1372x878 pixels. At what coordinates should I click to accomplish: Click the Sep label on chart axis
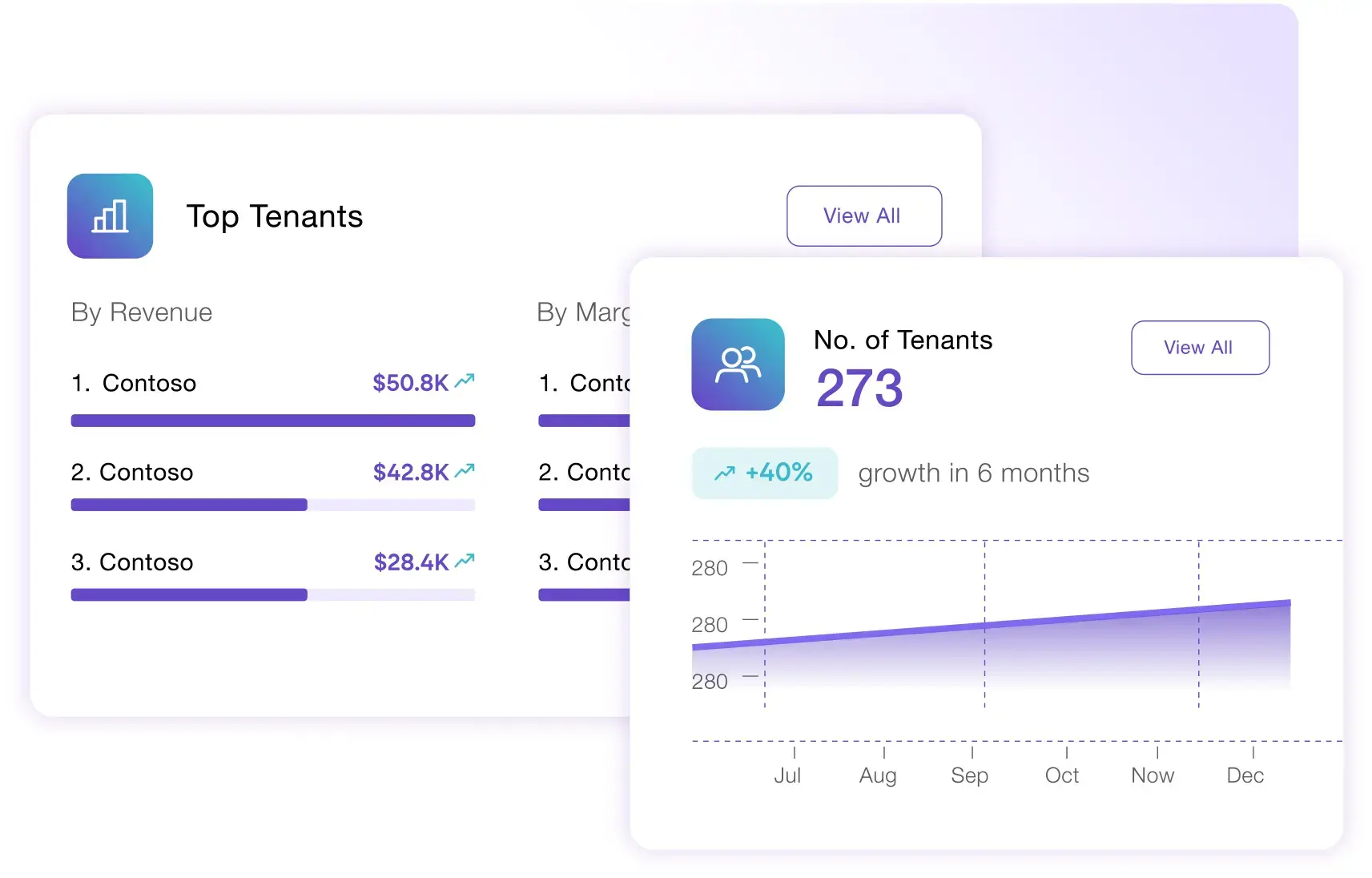point(969,775)
